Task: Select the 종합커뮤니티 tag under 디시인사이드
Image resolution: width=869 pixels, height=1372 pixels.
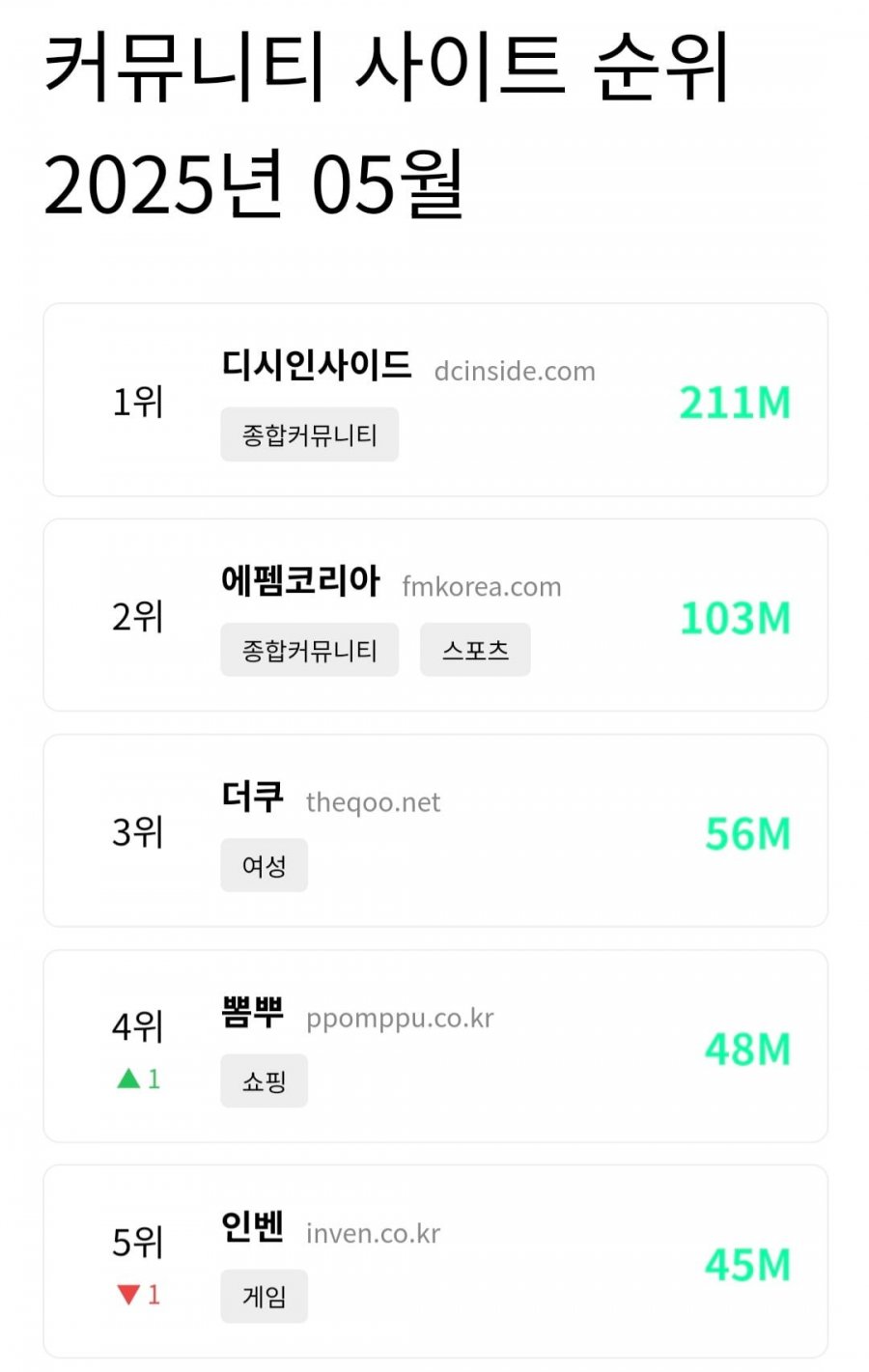Action: click(x=309, y=434)
